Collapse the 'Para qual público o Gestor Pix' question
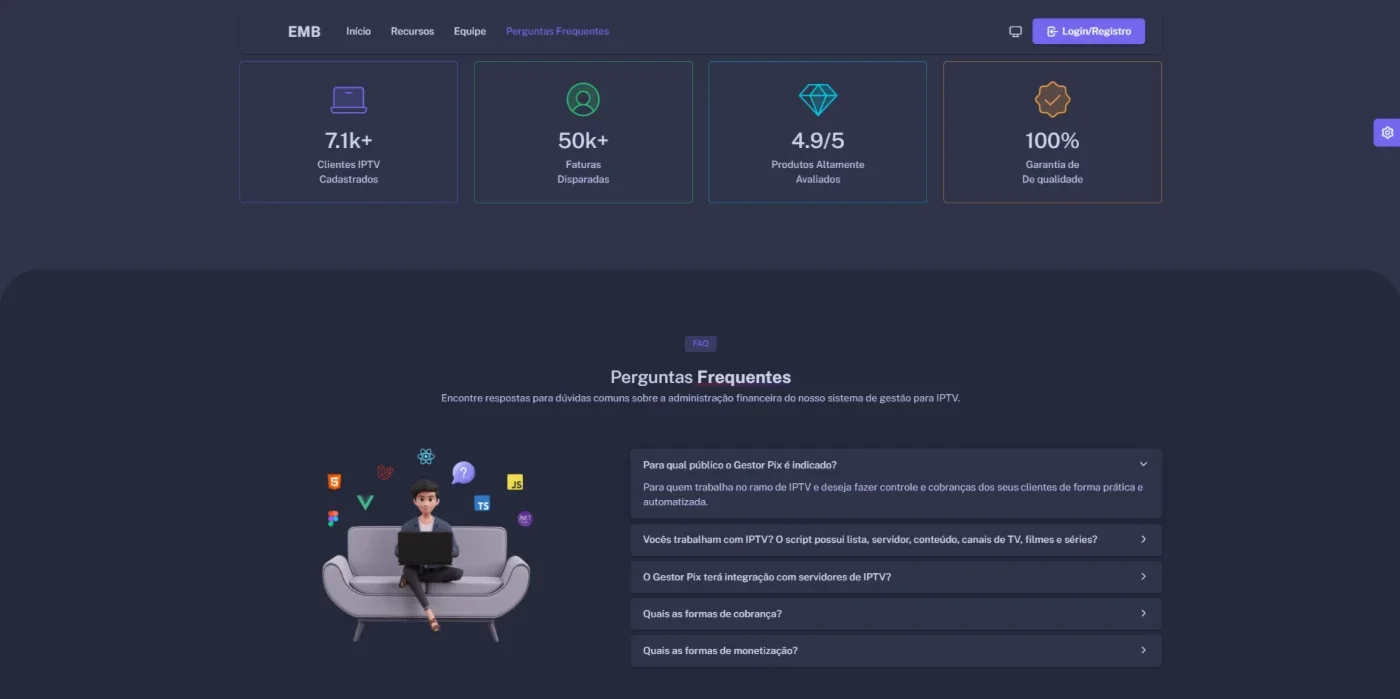The height and width of the screenshot is (699, 1400). [896, 464]
